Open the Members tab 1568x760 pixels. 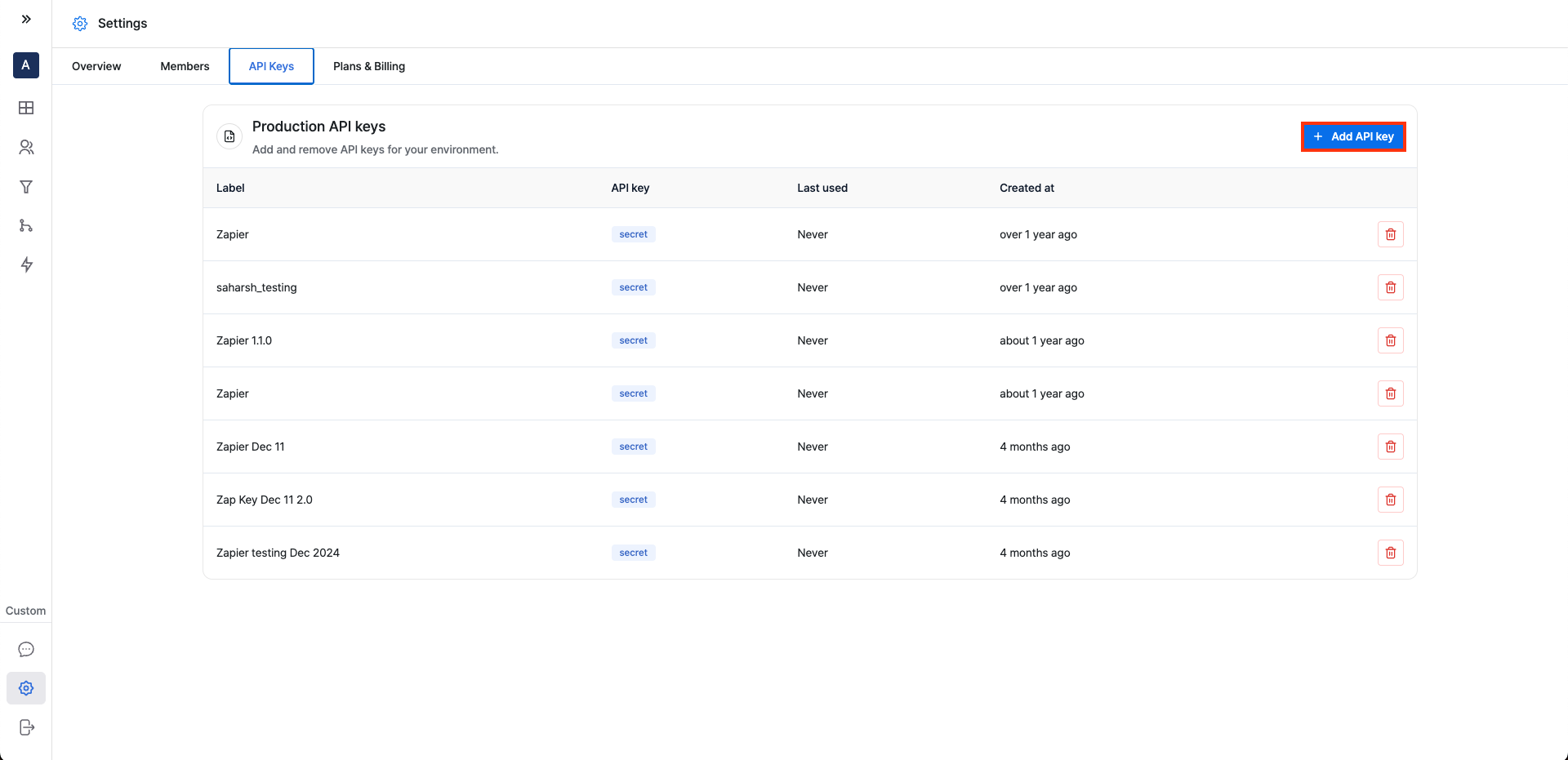pos(185,66)
